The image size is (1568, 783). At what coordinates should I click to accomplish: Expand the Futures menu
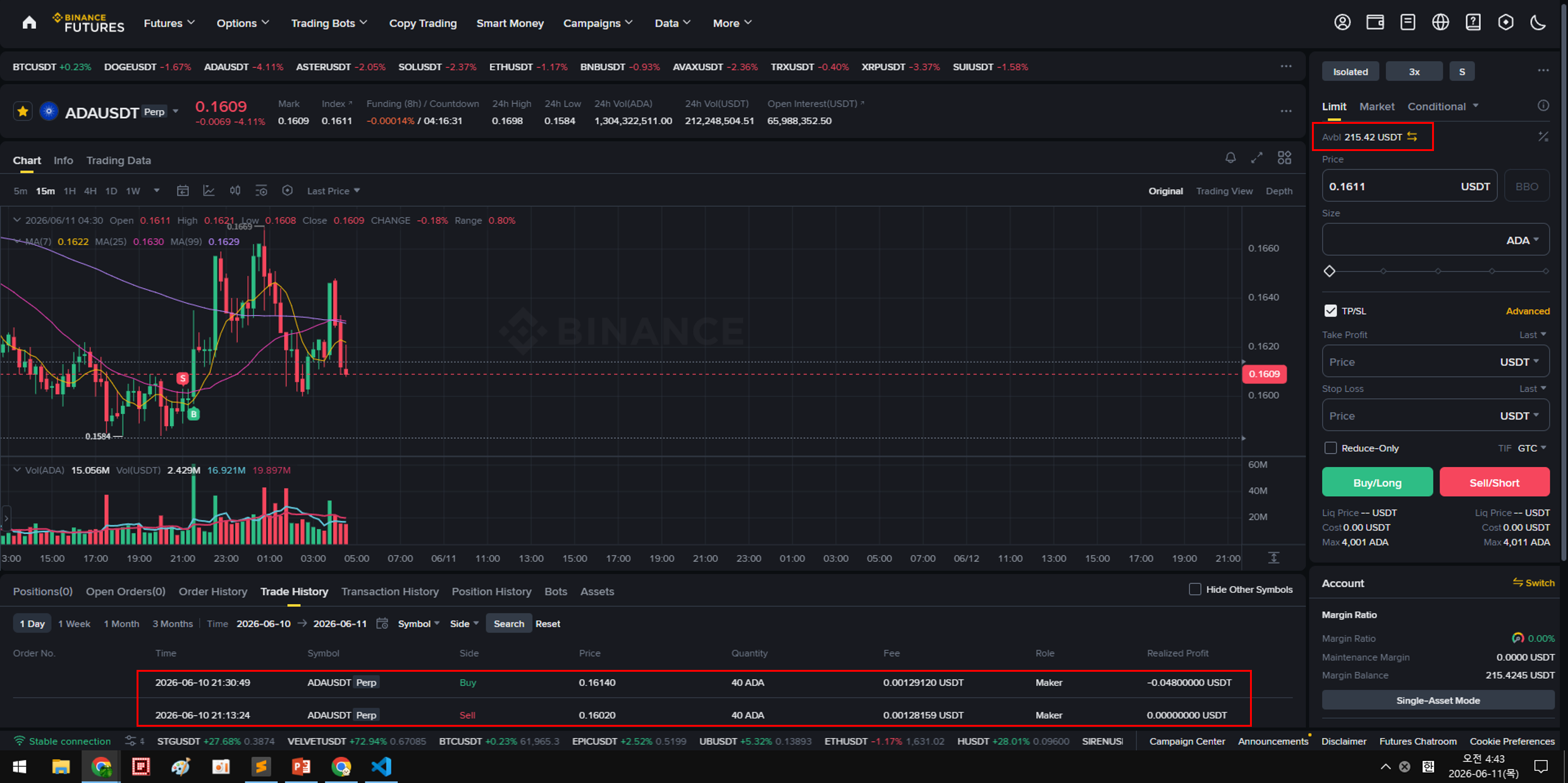tap(169, 23)
